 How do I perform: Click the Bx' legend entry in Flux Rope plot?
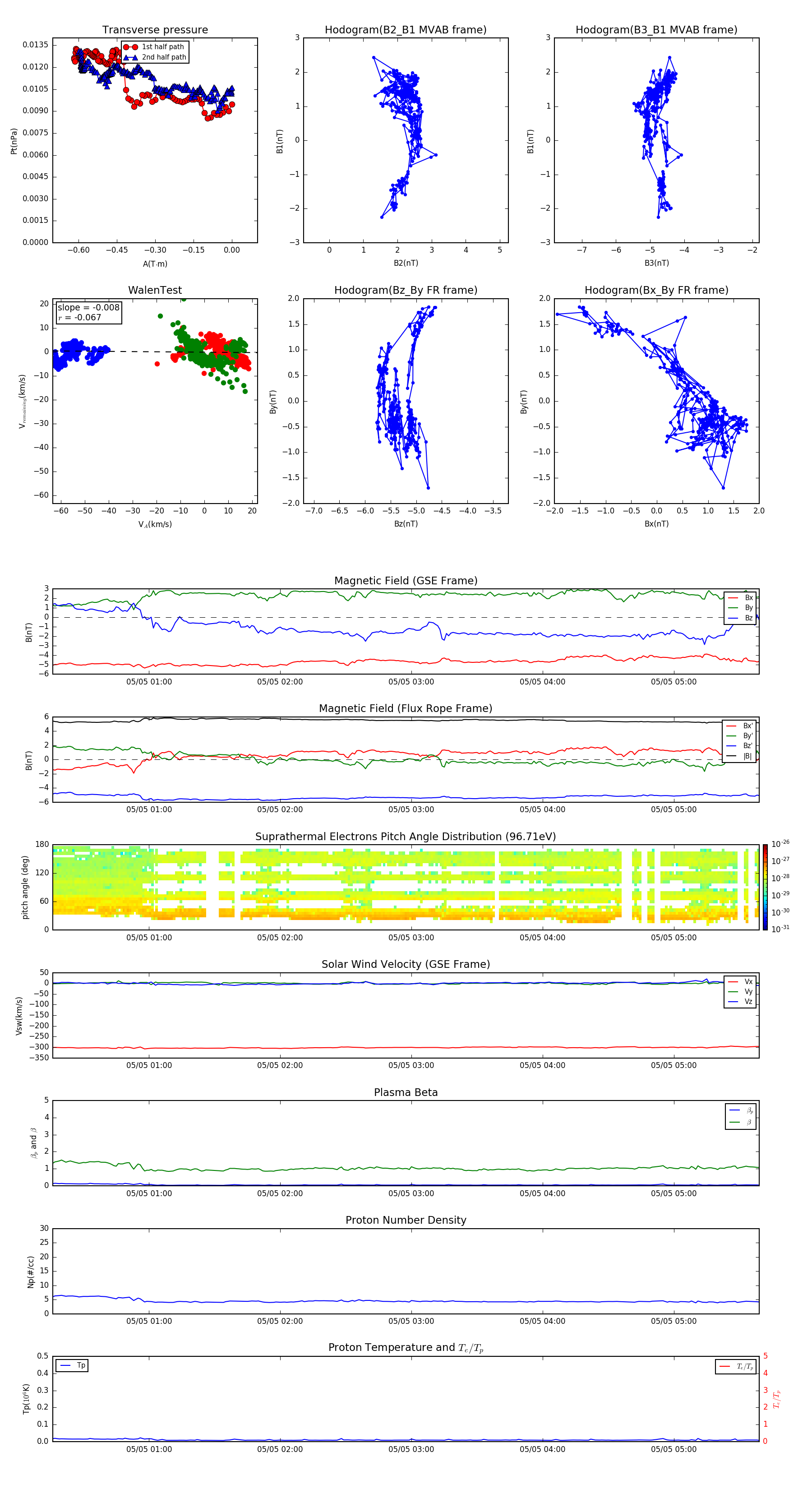(x=739, y=726)
